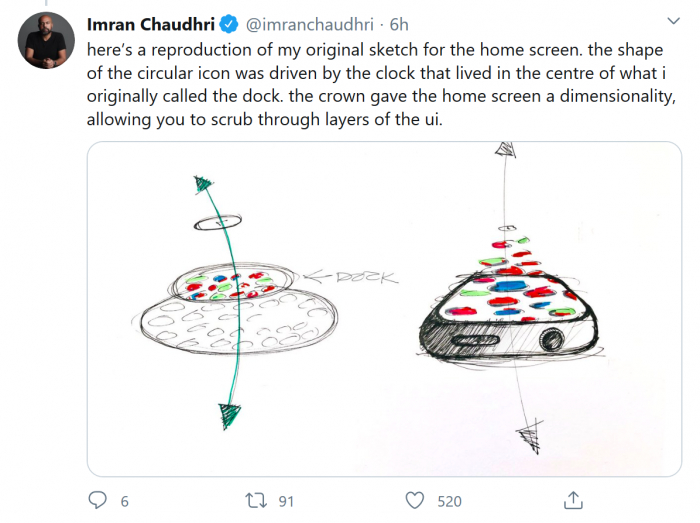Click the reply speech bubble icon
The height and width of the screenshot is (523, 700).
tap(98, 499)
